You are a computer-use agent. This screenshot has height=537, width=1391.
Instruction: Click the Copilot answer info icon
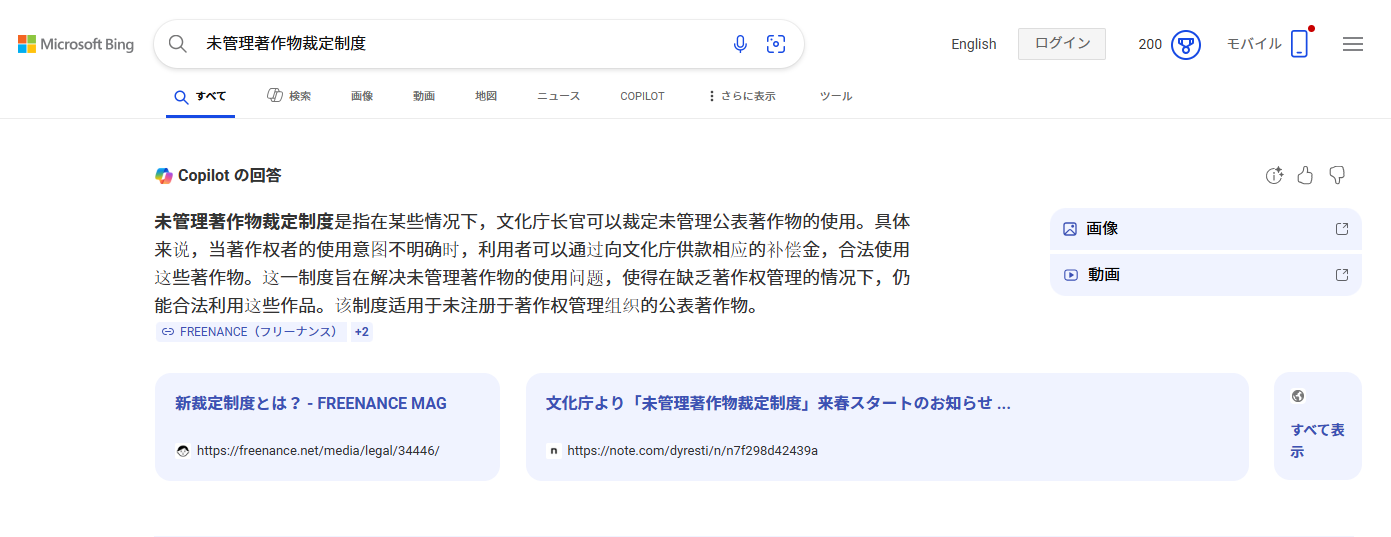tap(1273, 176)
